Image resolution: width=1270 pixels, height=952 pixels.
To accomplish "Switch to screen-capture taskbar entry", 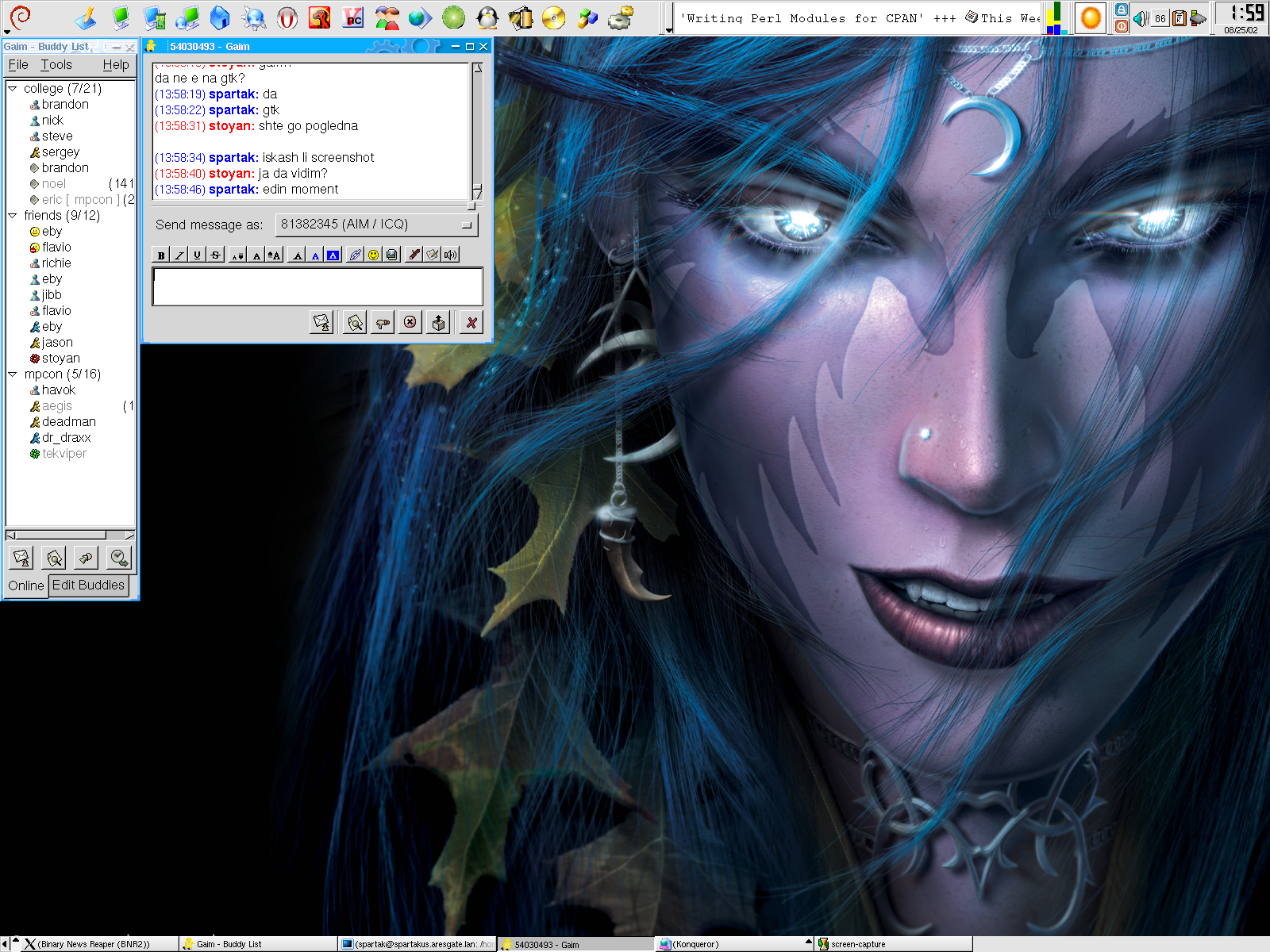I will pos(894,944).
